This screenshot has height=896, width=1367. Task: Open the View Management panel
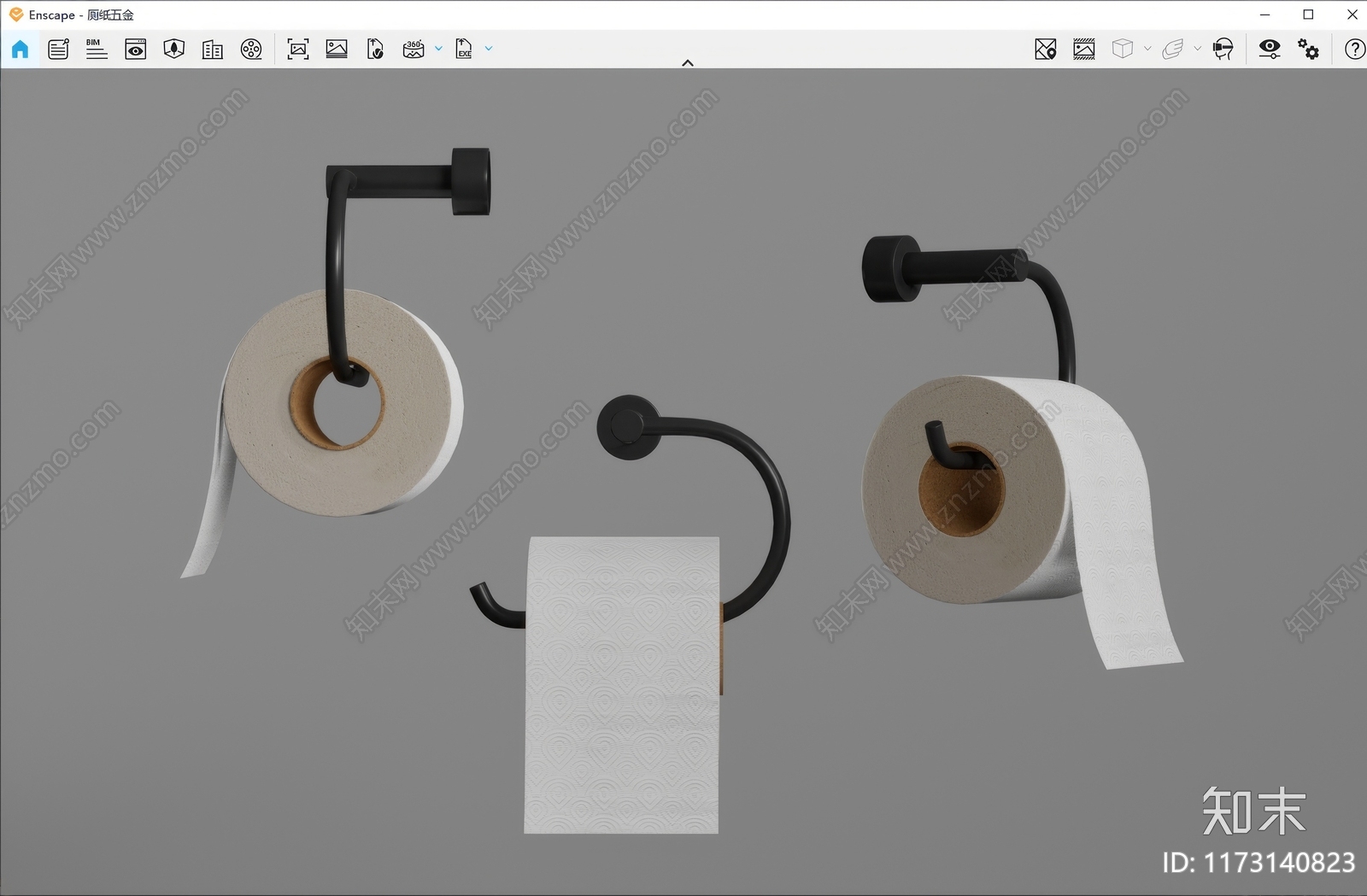pos(135,49)
